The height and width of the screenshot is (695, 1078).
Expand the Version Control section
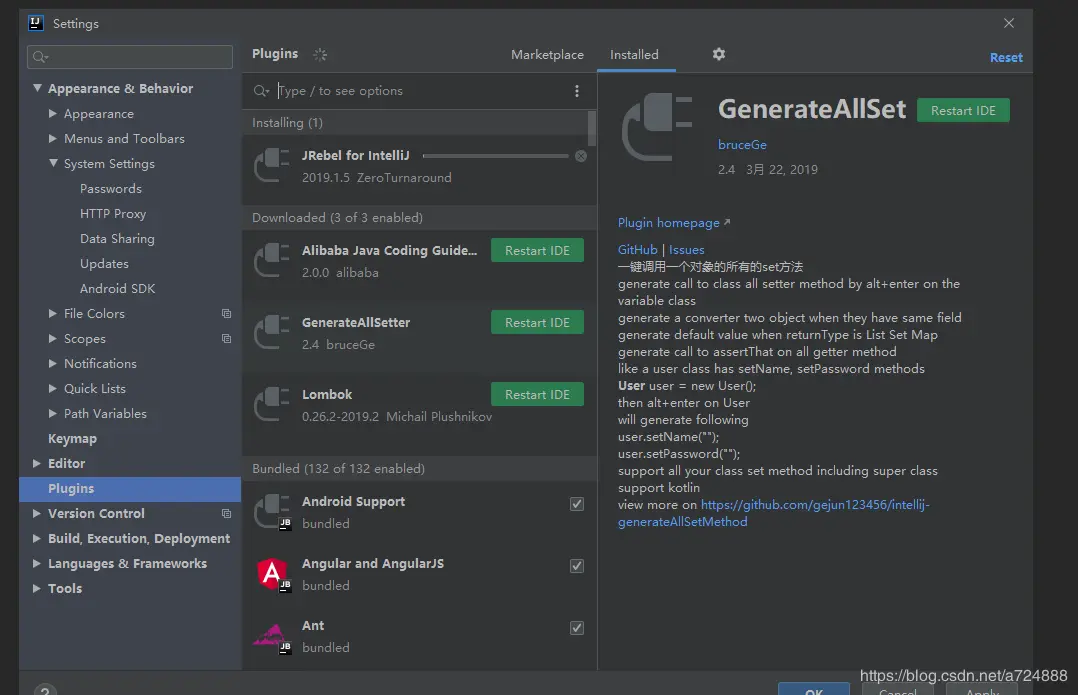[x=37, y=514]
